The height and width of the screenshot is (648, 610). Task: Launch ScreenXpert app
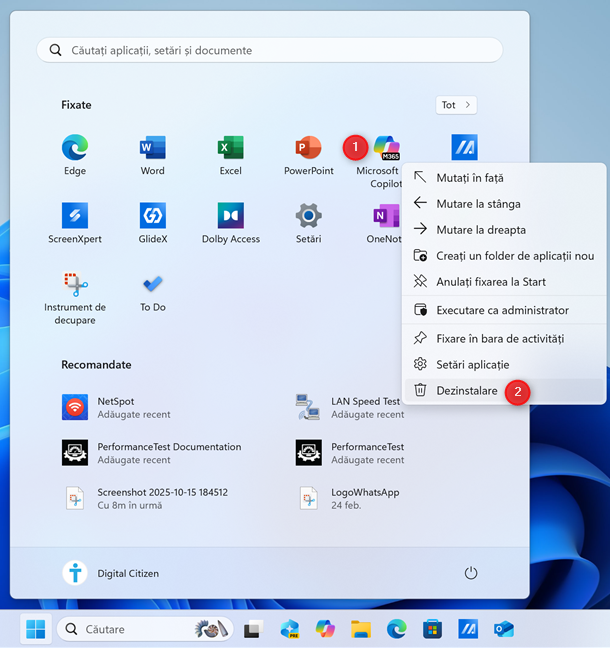pos(75,223)
